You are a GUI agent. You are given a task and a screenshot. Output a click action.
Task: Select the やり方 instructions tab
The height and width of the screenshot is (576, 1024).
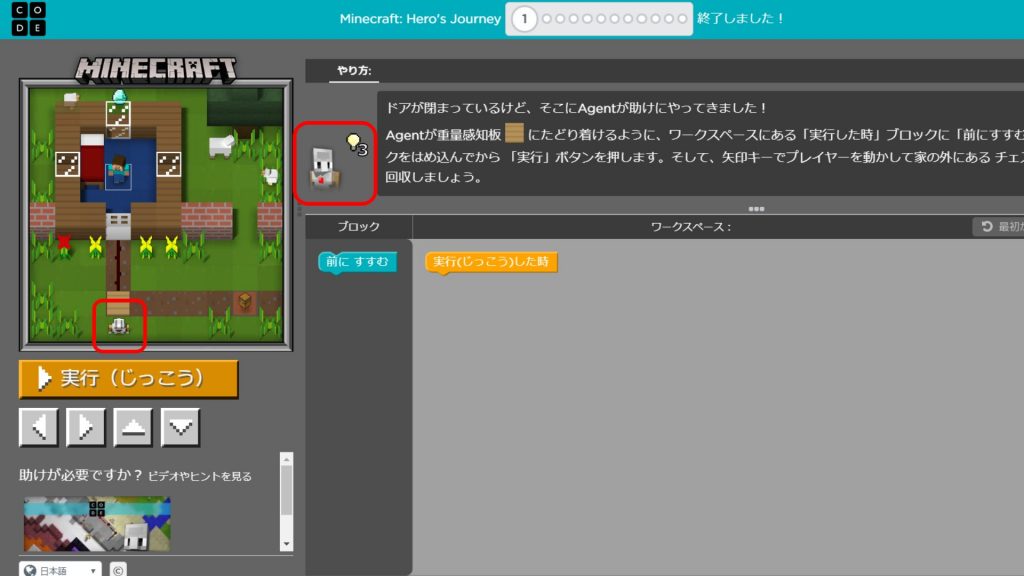click(354, 71)
